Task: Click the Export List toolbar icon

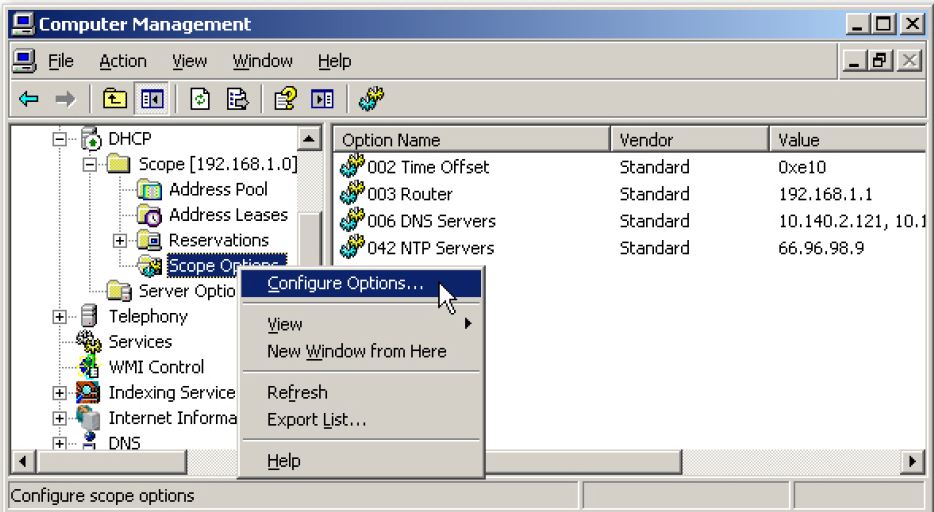Action: coord(237,98)
